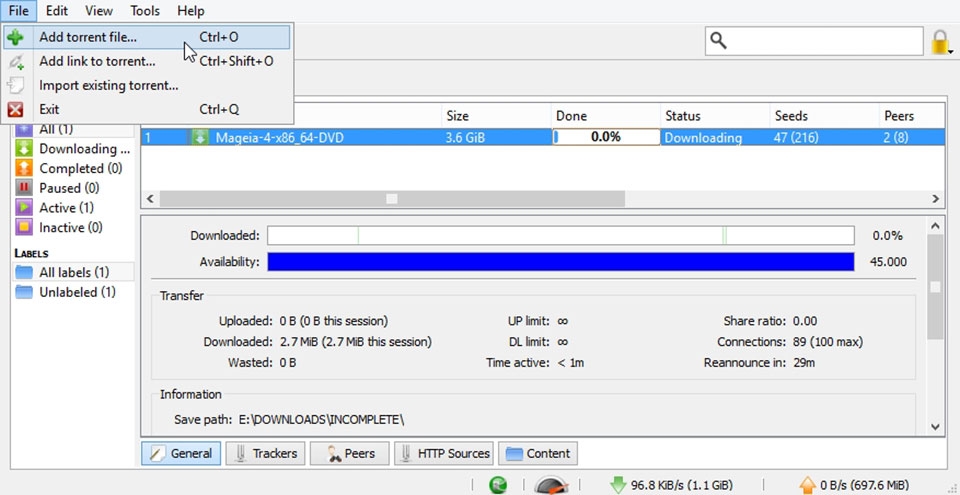Image resolution: width=960 pixels, height=495 pixels.
Task: Click the blue Availability bar
Action: (x=561, y=262)
